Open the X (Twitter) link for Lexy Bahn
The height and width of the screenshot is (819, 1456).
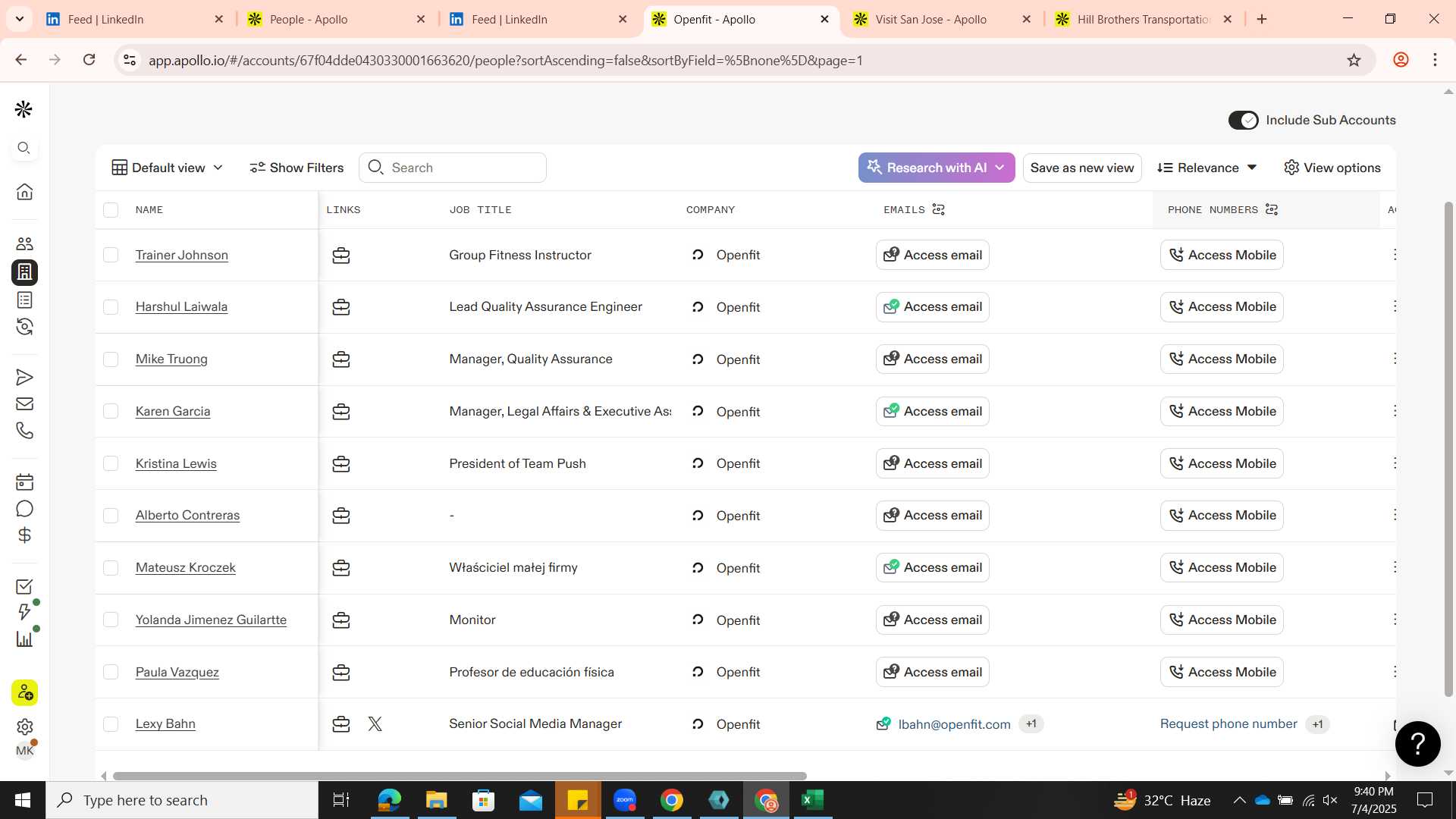pos(375,724)
